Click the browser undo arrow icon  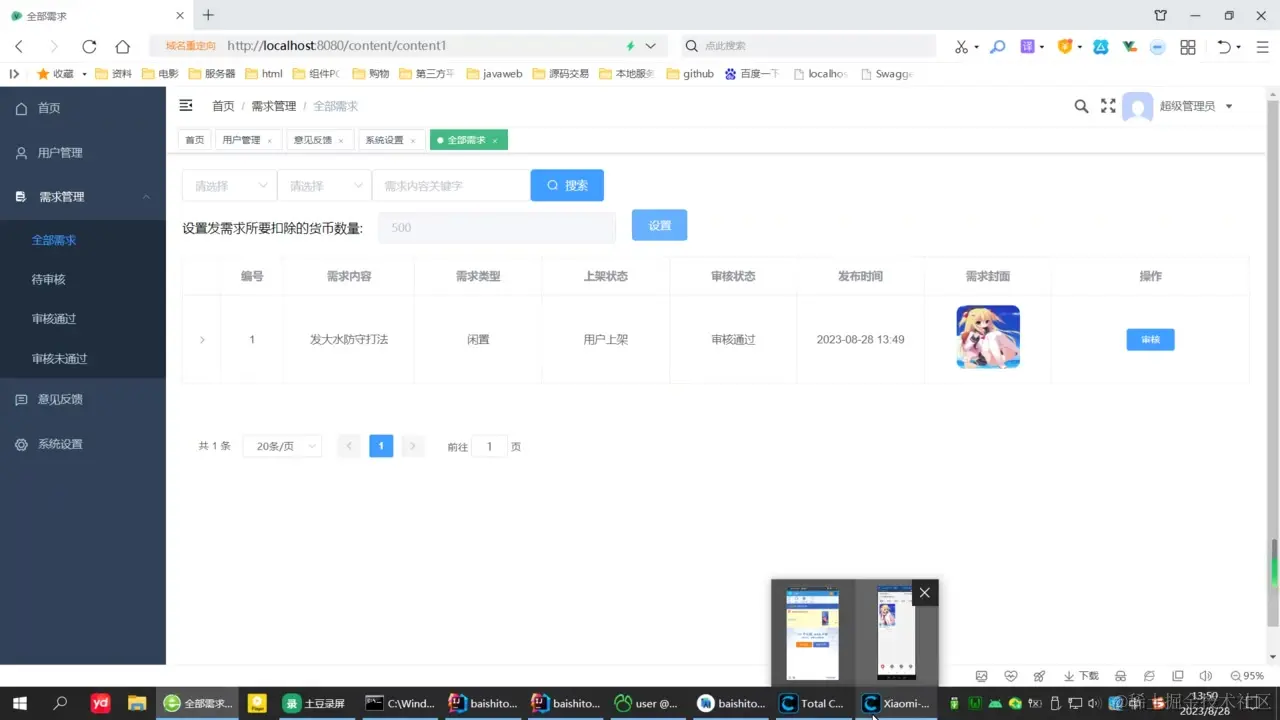1224,47
